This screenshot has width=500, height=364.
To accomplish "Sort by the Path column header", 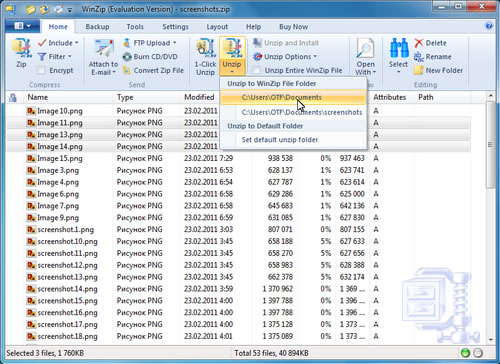I will click(x=426, y=97).
